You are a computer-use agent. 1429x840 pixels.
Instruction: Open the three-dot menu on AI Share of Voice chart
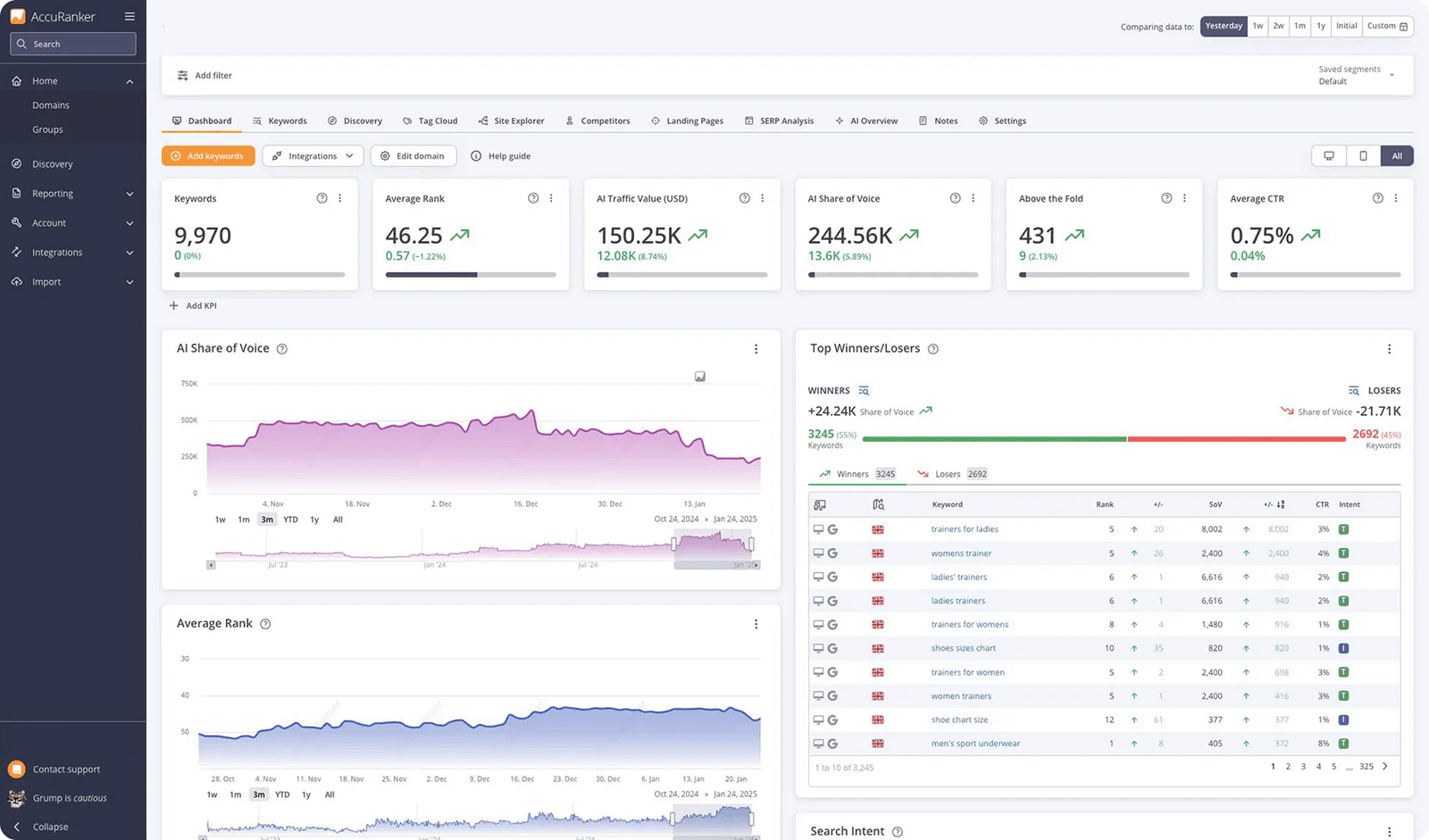[756, 349]
